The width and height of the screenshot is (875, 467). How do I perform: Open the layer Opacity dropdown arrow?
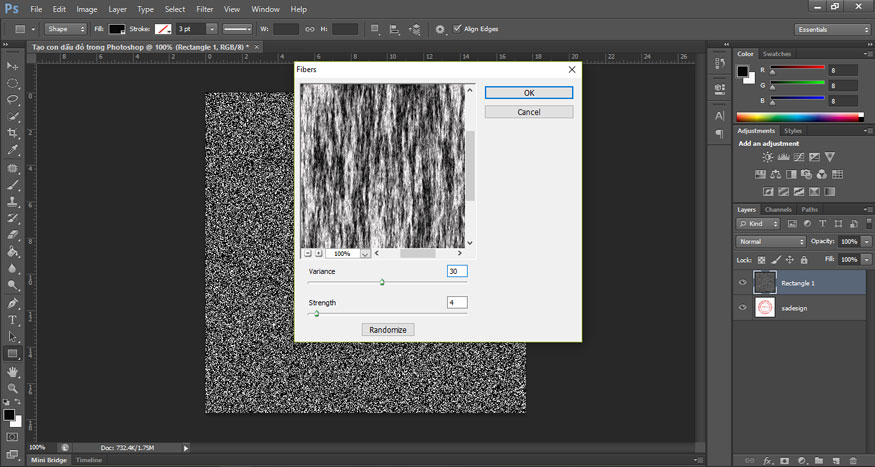866,242
